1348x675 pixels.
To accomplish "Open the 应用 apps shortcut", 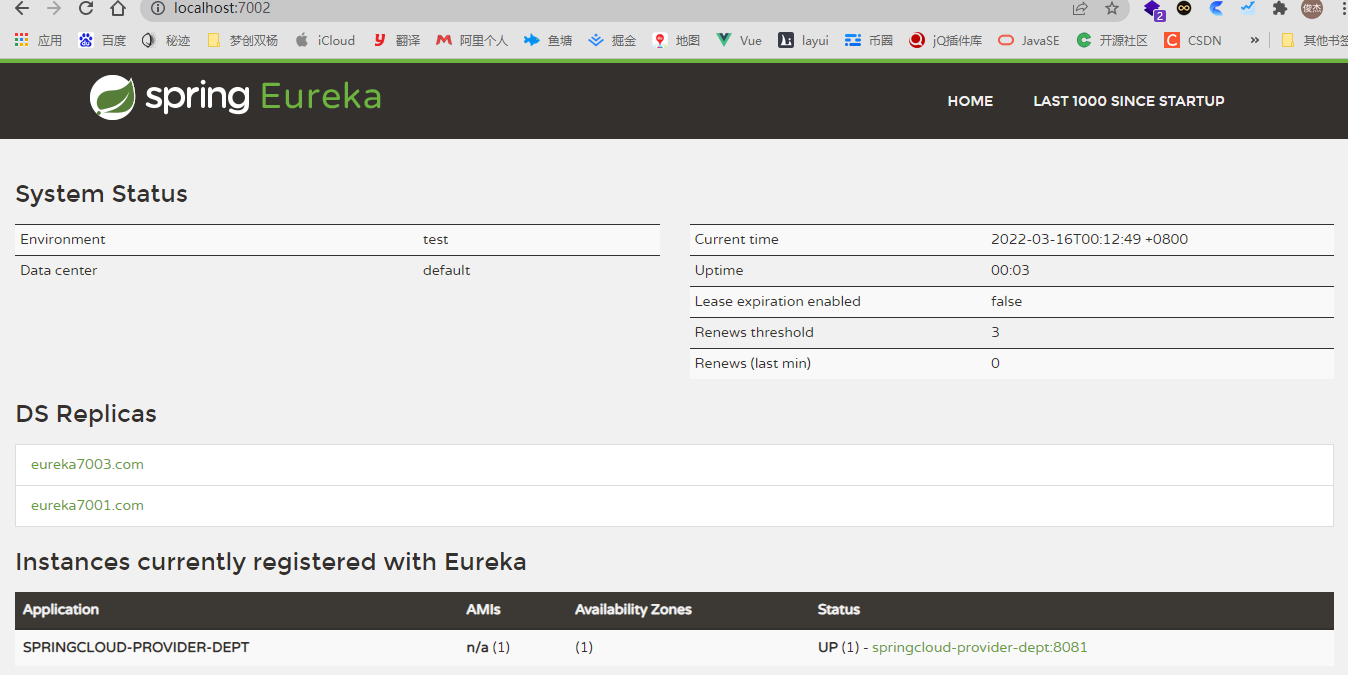I will (37, 41).
